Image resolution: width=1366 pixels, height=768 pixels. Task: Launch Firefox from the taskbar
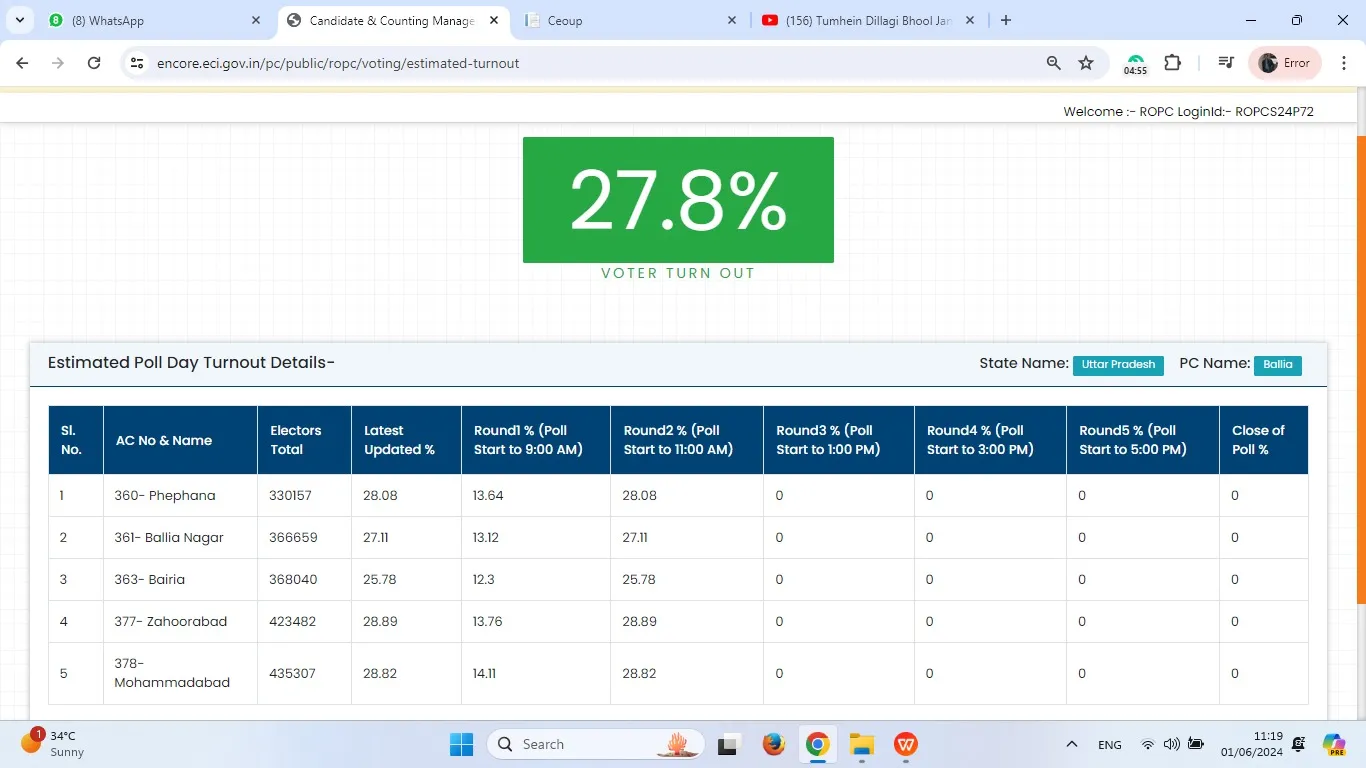tap(773, 744)
